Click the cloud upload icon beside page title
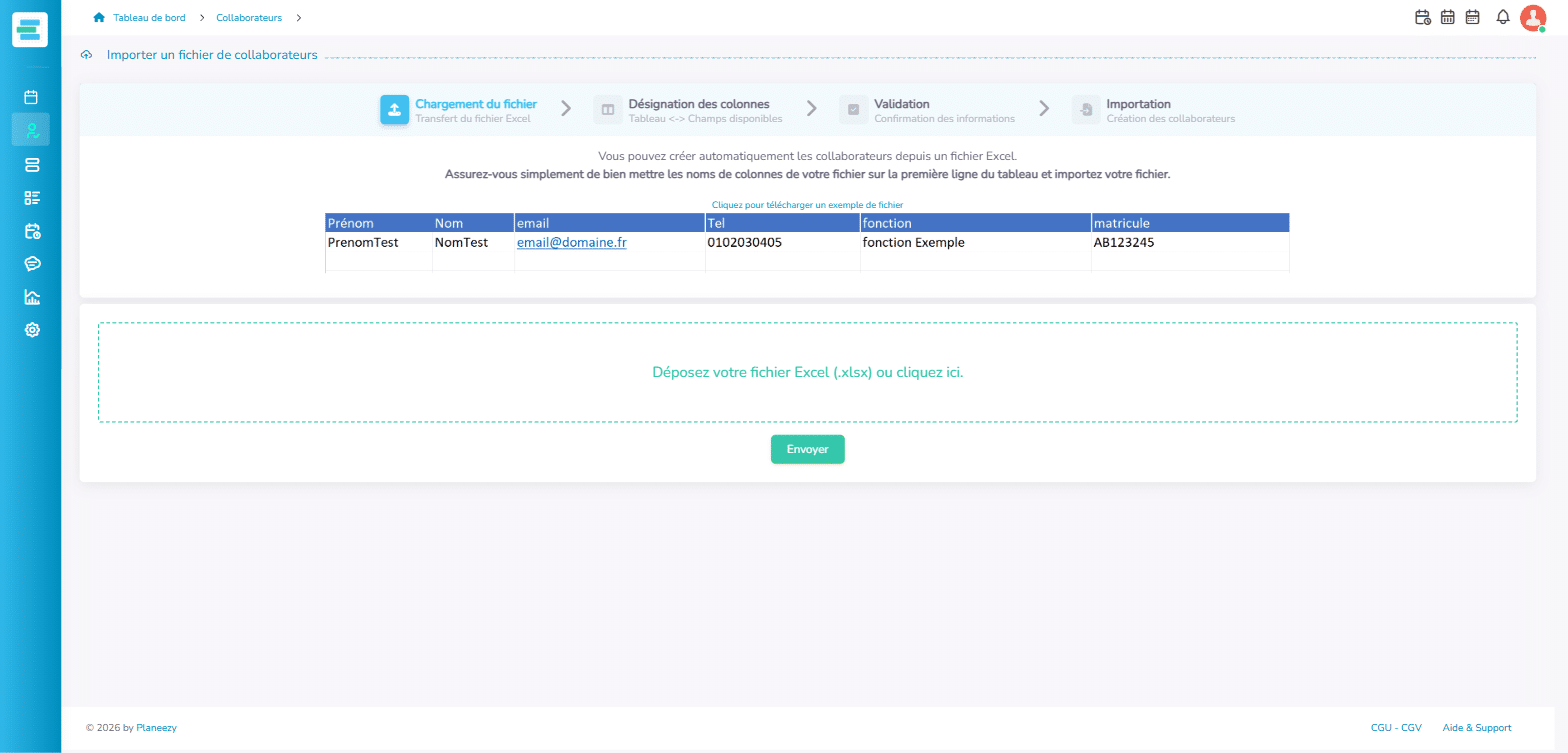 coord(87,55)
